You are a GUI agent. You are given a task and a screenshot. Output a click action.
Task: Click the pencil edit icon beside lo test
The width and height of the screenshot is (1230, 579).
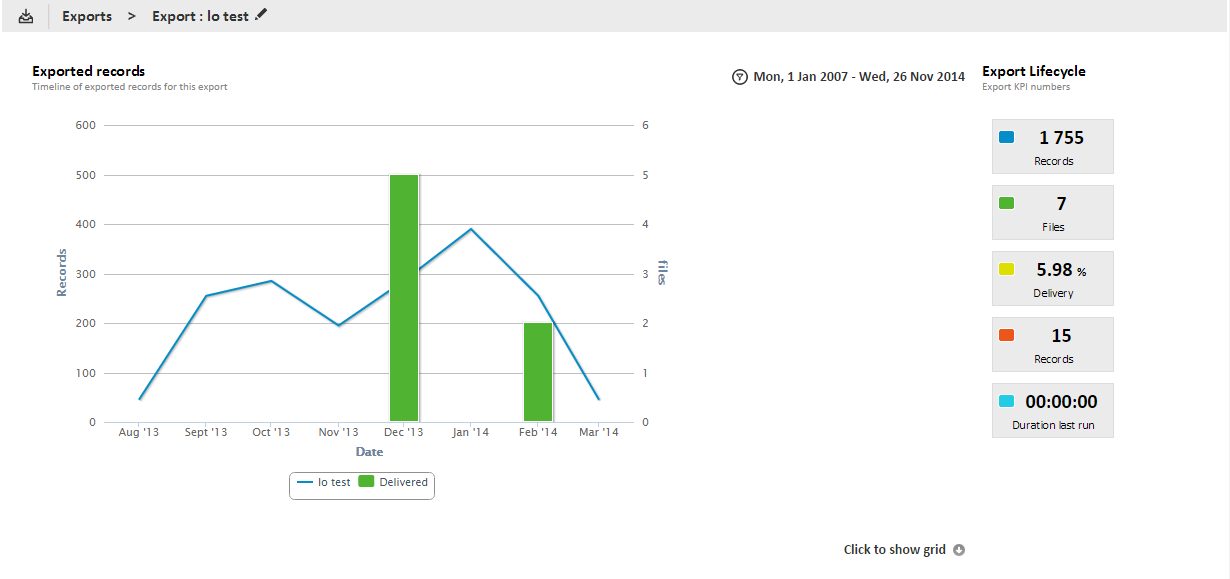pos(262,15)
